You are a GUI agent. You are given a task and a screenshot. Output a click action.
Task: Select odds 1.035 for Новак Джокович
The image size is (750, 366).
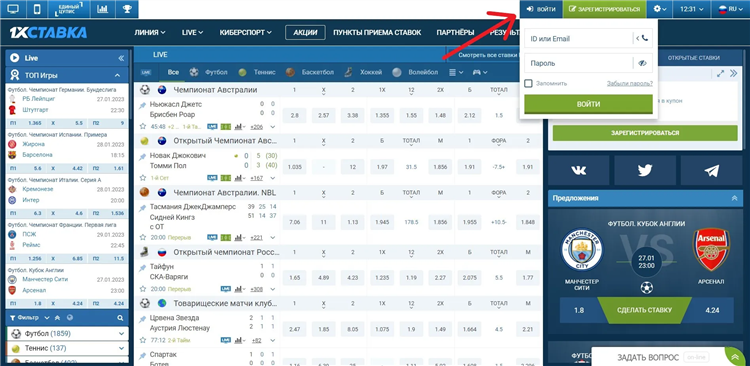click(295, 167)
